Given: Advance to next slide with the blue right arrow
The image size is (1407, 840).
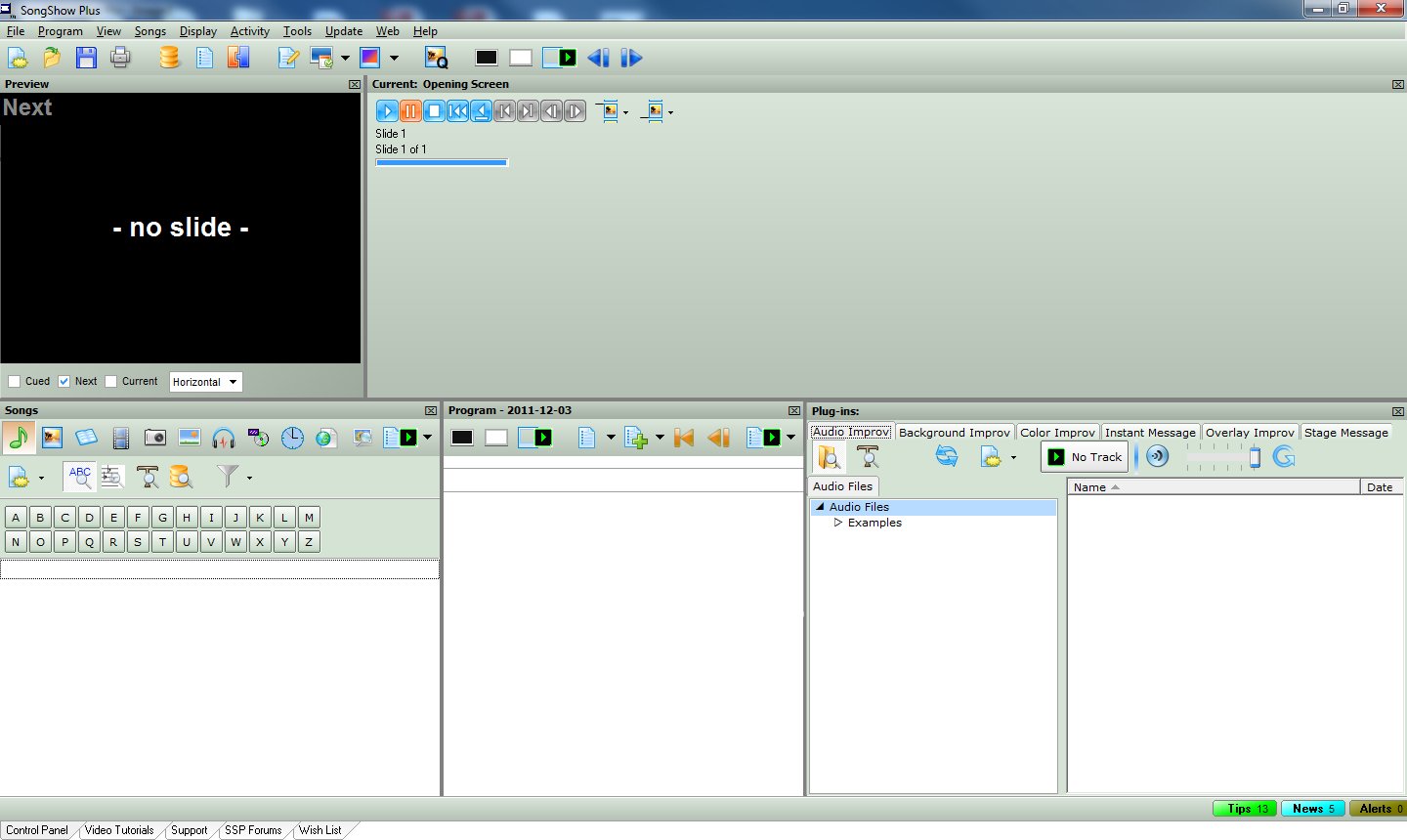Looking at the screenshot, I should click(631, 58).
